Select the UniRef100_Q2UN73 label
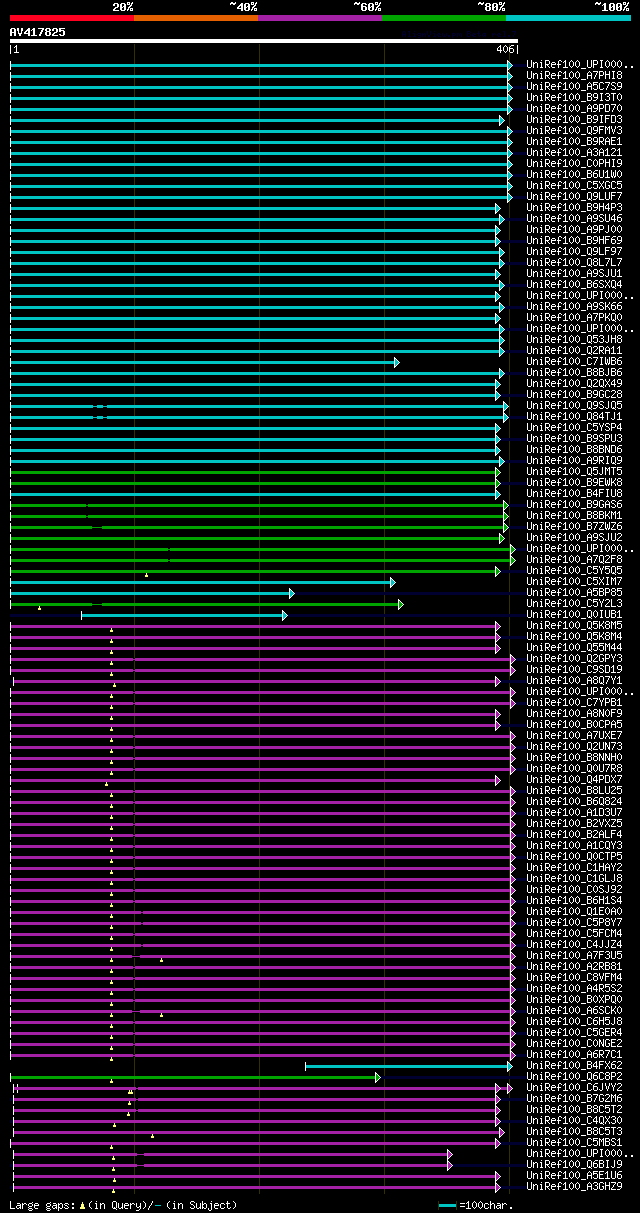The image size is (640, 1213). click(575, 746)
